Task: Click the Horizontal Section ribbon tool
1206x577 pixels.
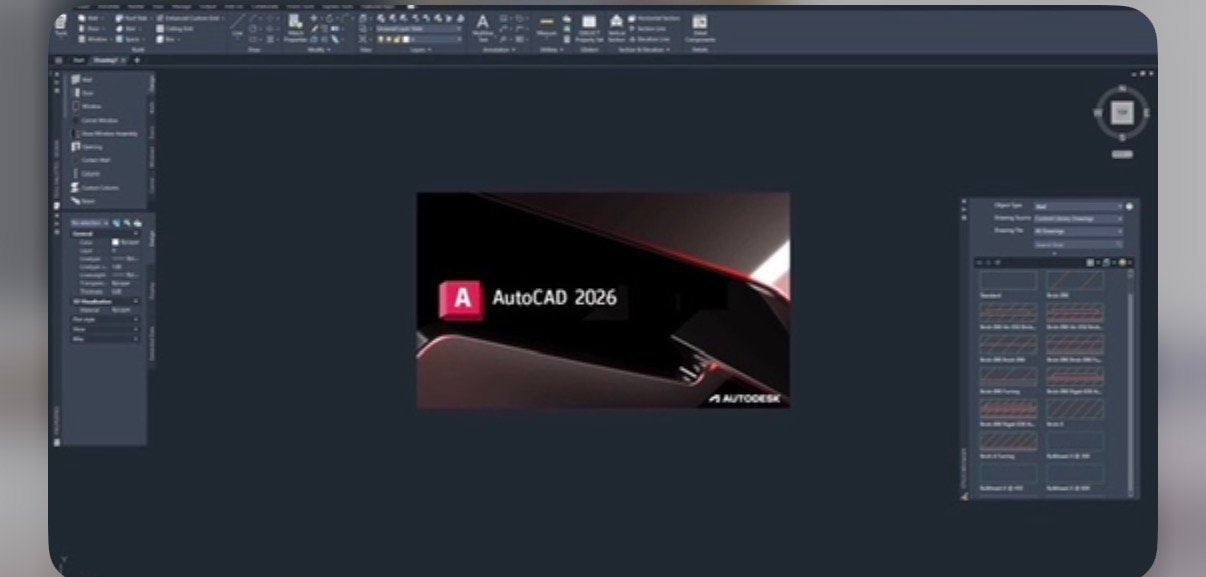Action: pyautogui.click(x=654, y=18)
